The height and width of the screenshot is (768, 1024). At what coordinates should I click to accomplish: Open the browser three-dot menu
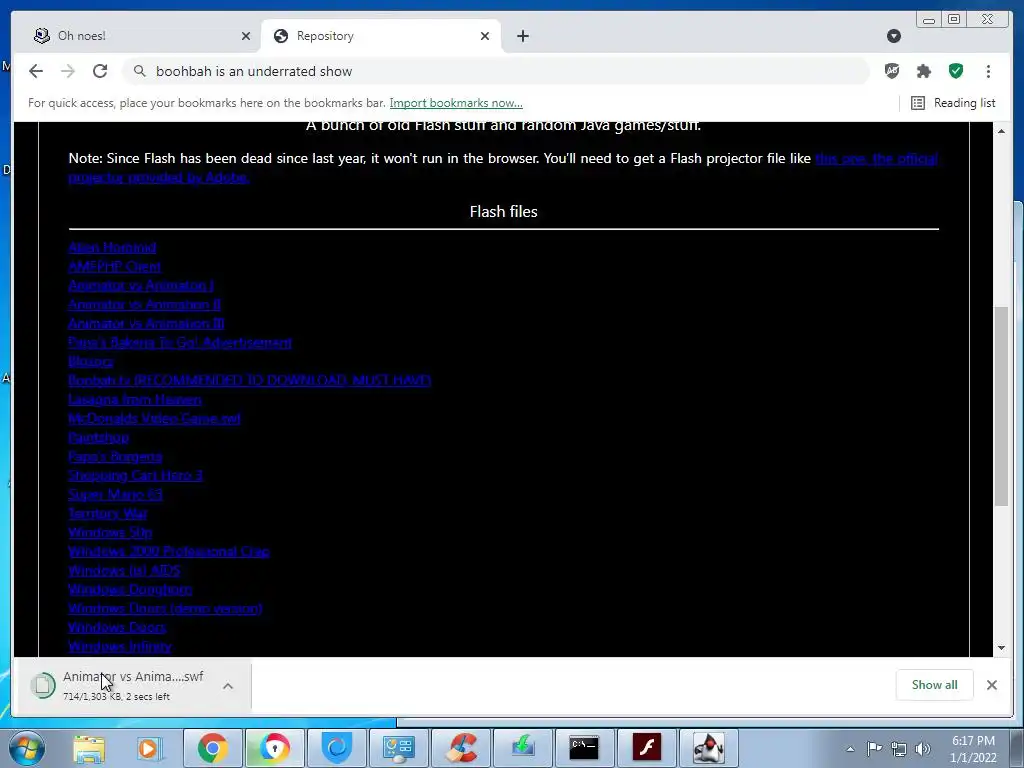coord(988,71)
